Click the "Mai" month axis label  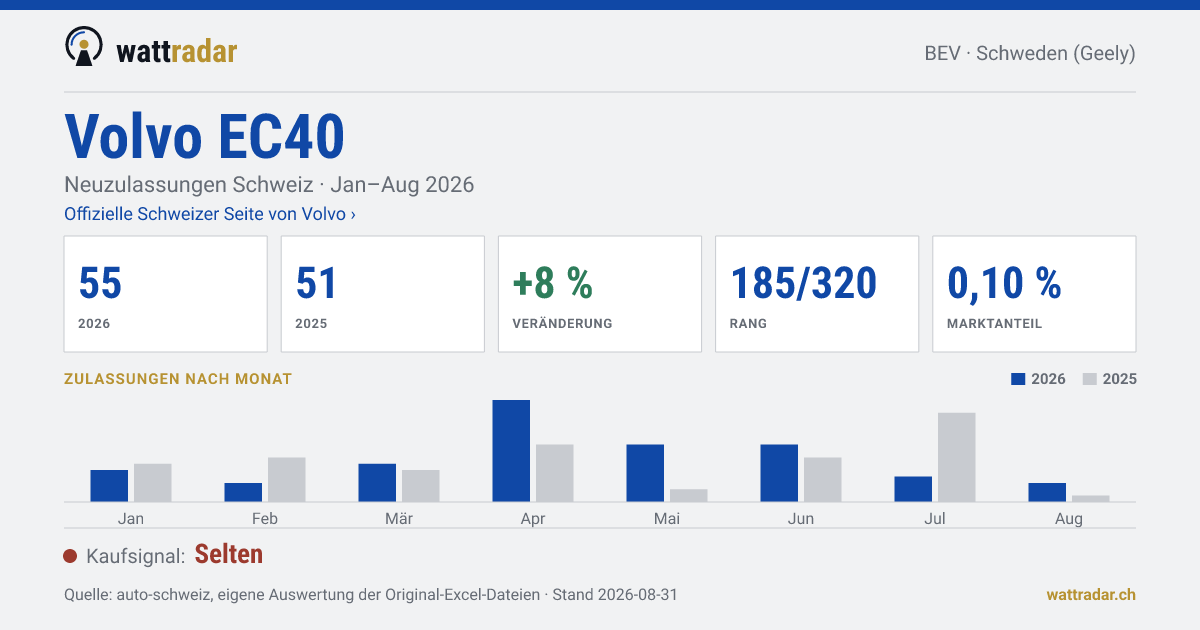[667, 518]
